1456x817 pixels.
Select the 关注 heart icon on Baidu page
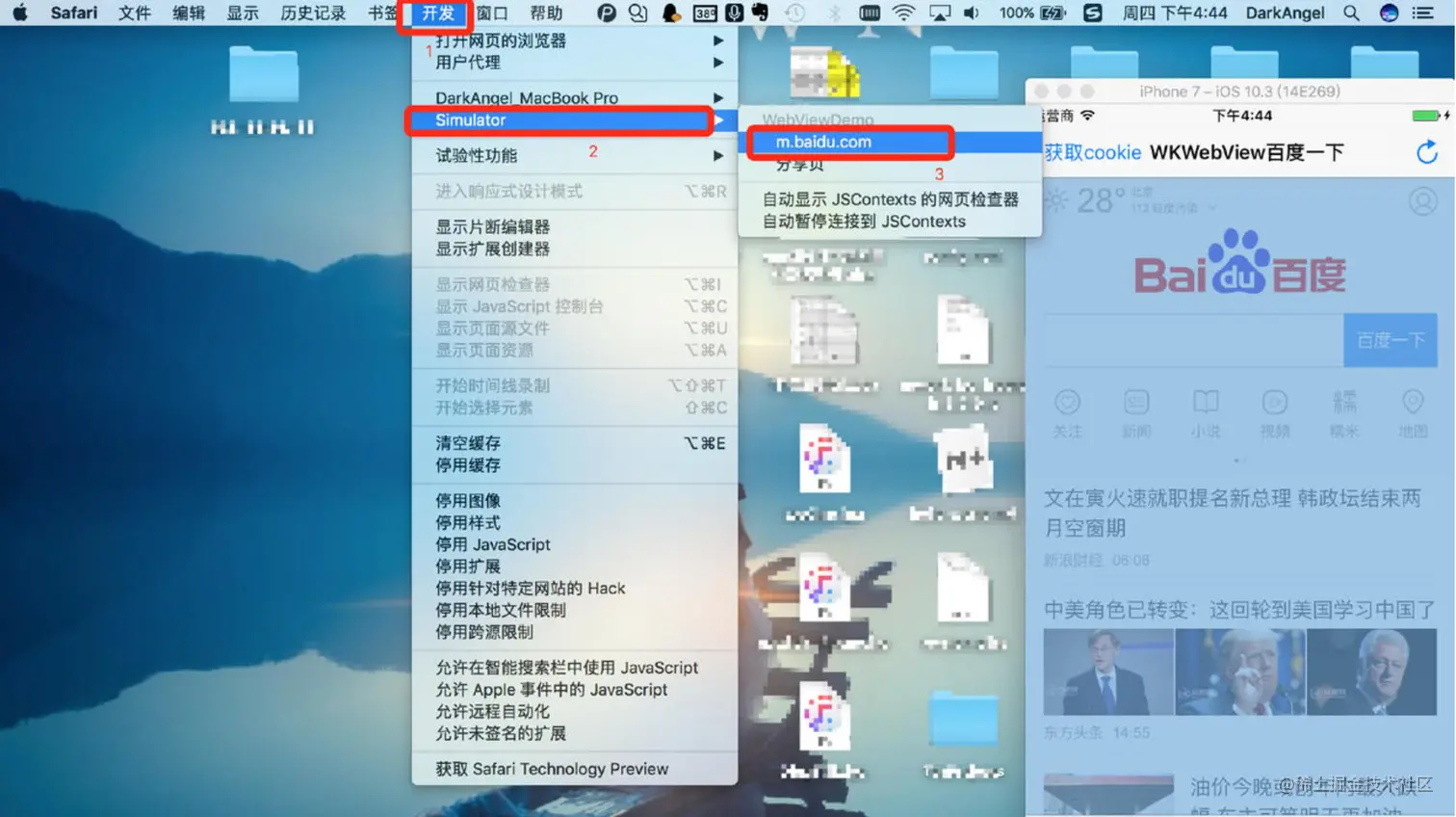(1066, 403)
